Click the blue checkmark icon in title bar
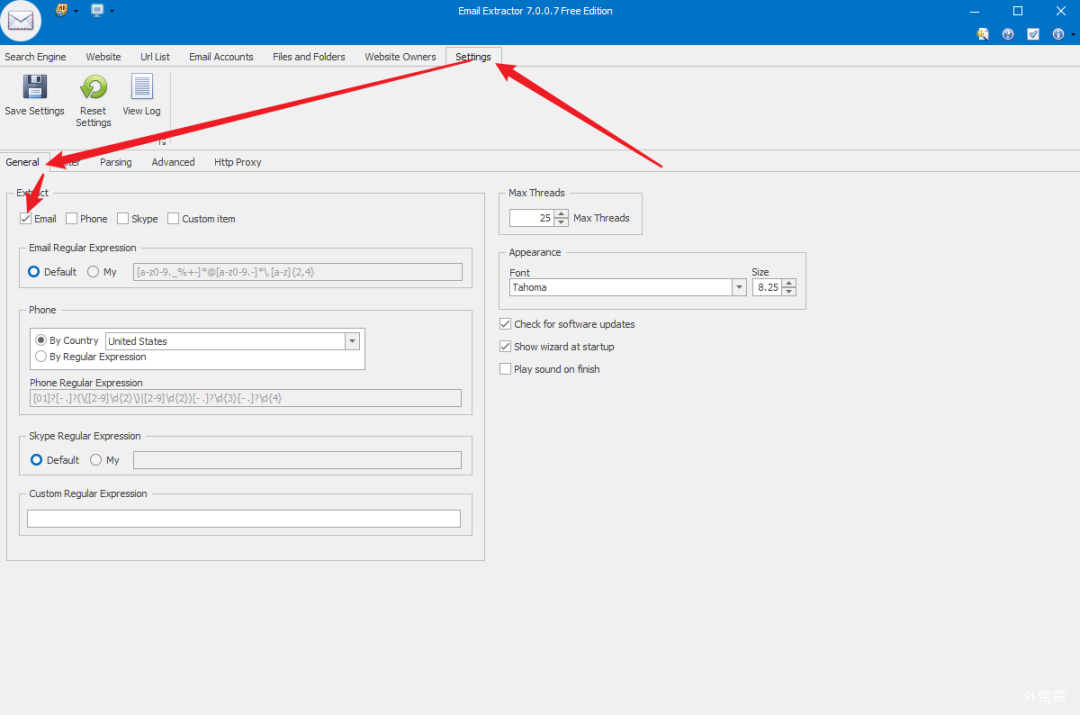The image size is (1080, 715). pyautogui.click(x=1033, y=34)
